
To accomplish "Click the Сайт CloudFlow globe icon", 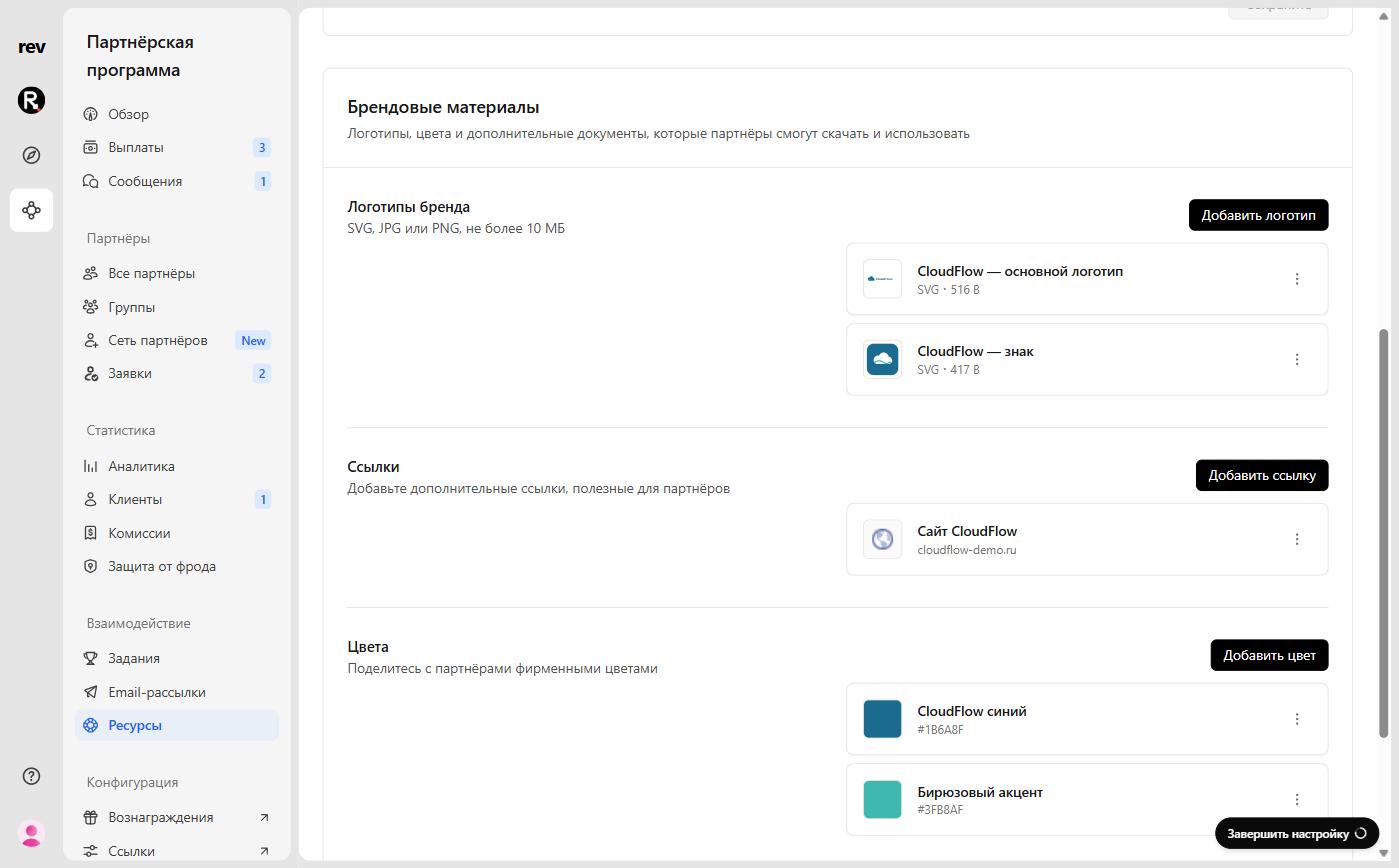I will [882, 539].
